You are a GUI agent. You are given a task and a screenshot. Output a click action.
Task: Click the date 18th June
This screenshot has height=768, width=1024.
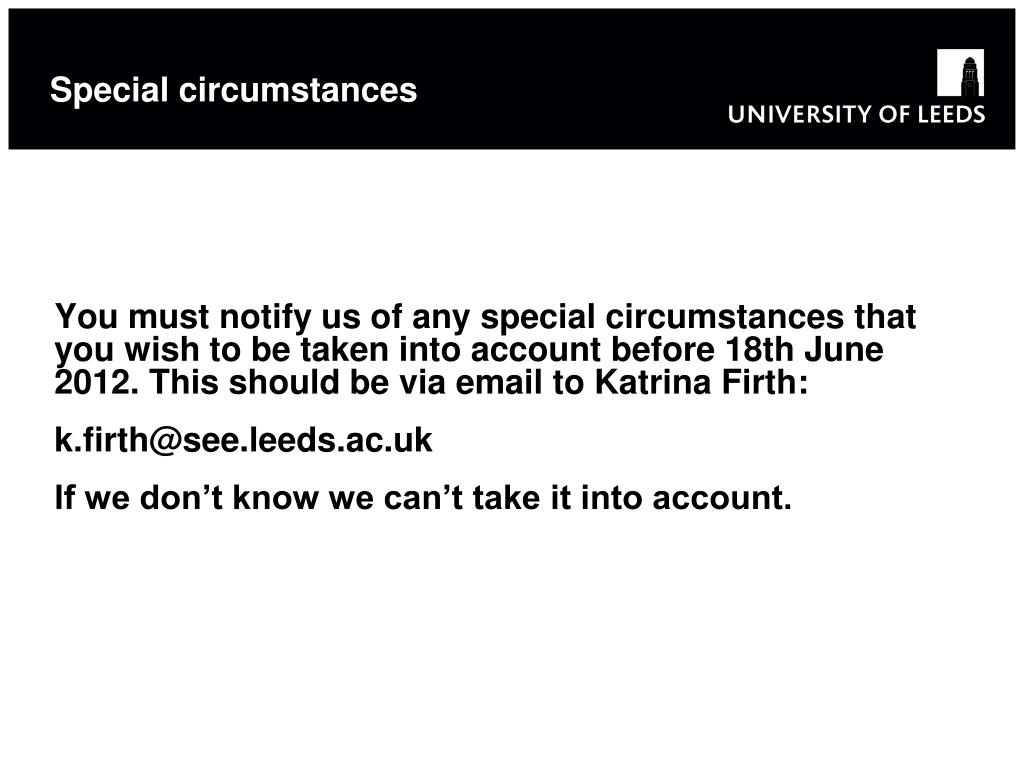804,349
